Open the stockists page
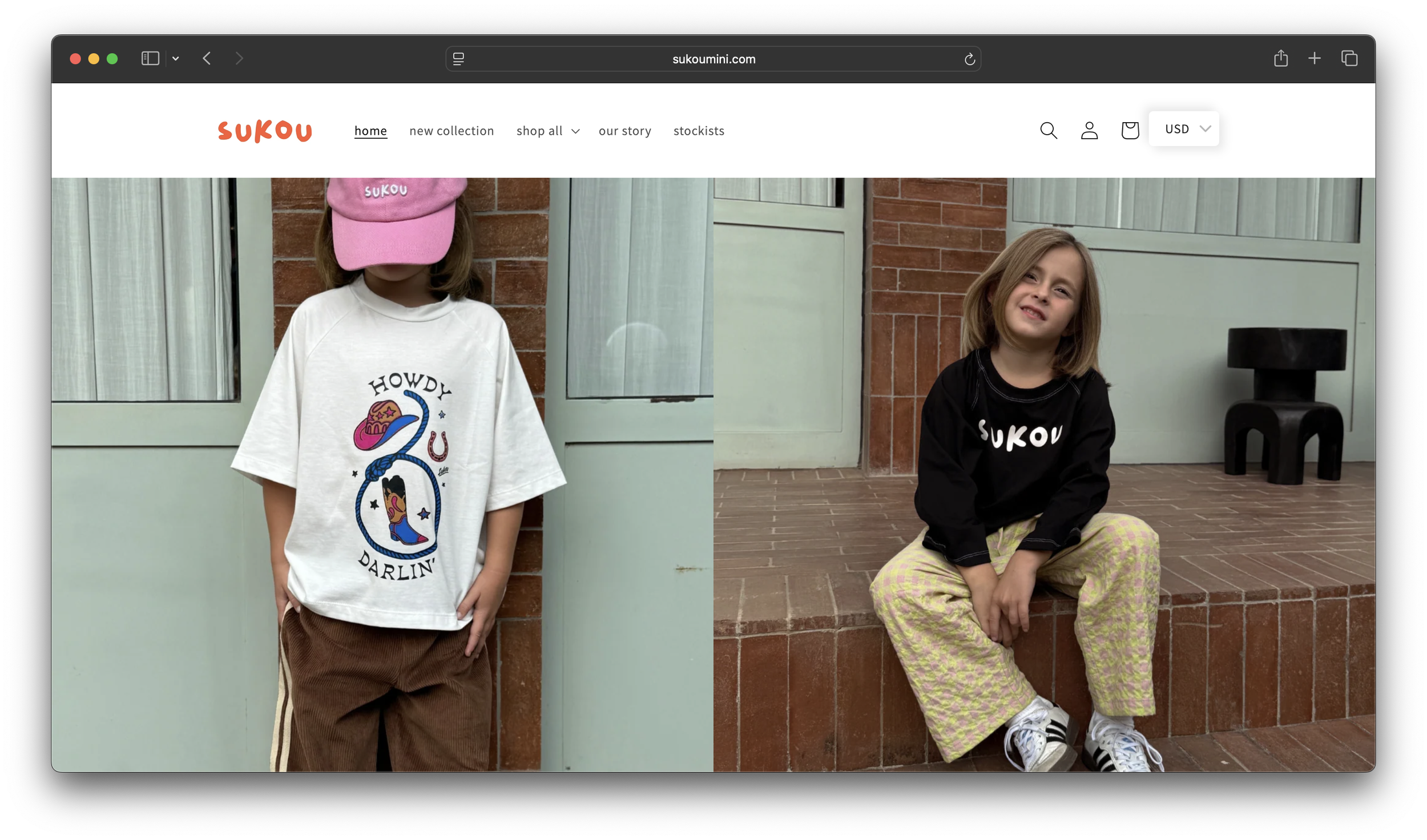The height and width of the screenshot is (840, 1427). tap(699, 131)
